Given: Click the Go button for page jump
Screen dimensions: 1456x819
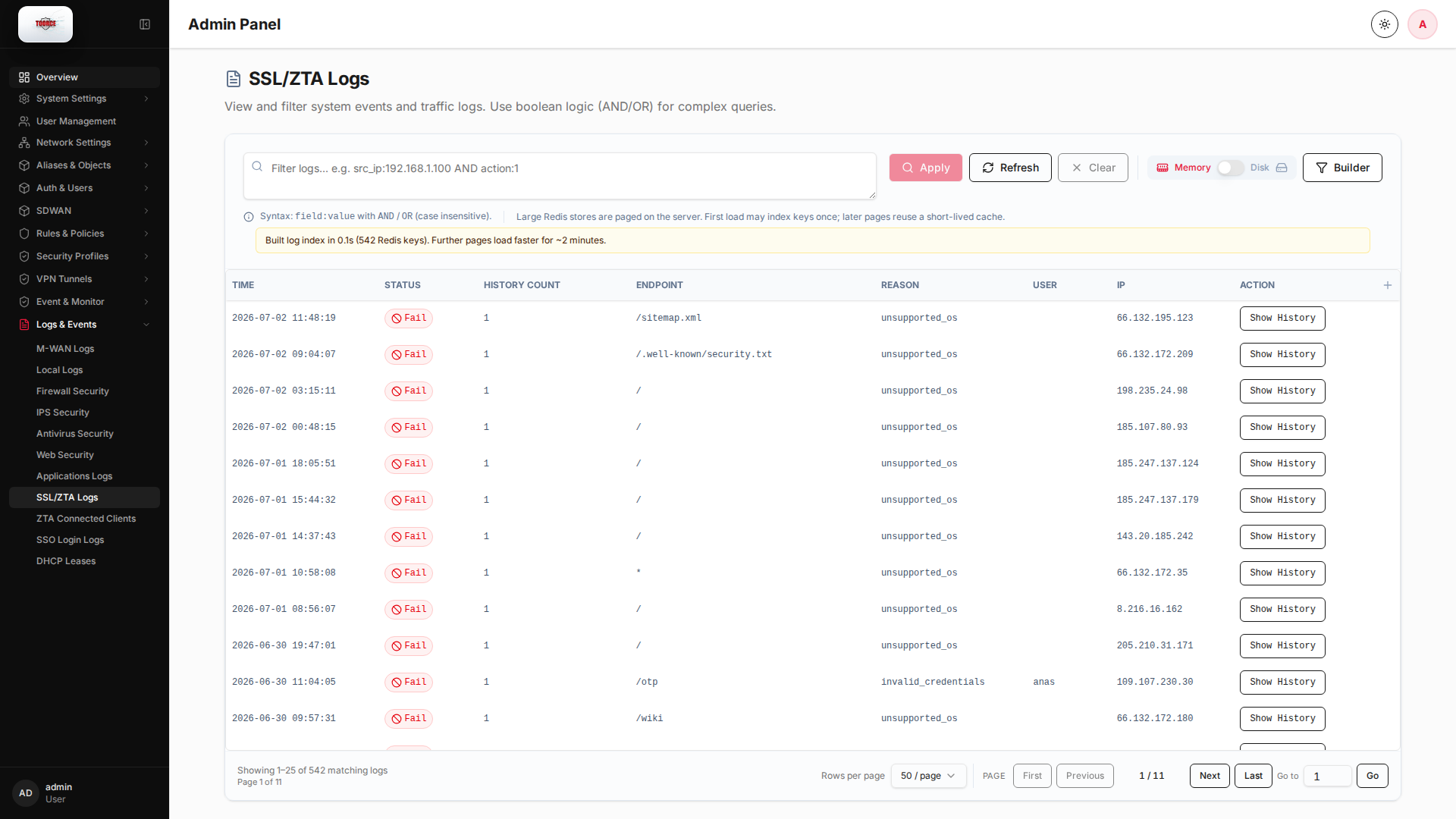Looking at the screenshot, I should pos(1373,776).
